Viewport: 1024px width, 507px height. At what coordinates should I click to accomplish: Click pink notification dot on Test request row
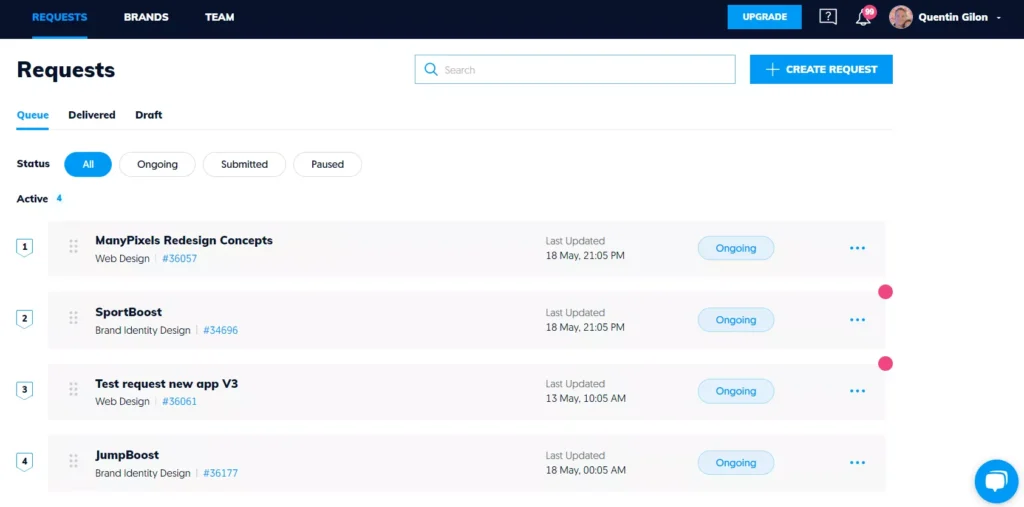(885, 363)
